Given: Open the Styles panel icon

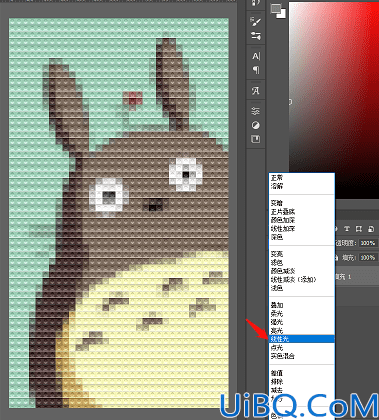Looking at the screenshot, I should coord(256,139).
